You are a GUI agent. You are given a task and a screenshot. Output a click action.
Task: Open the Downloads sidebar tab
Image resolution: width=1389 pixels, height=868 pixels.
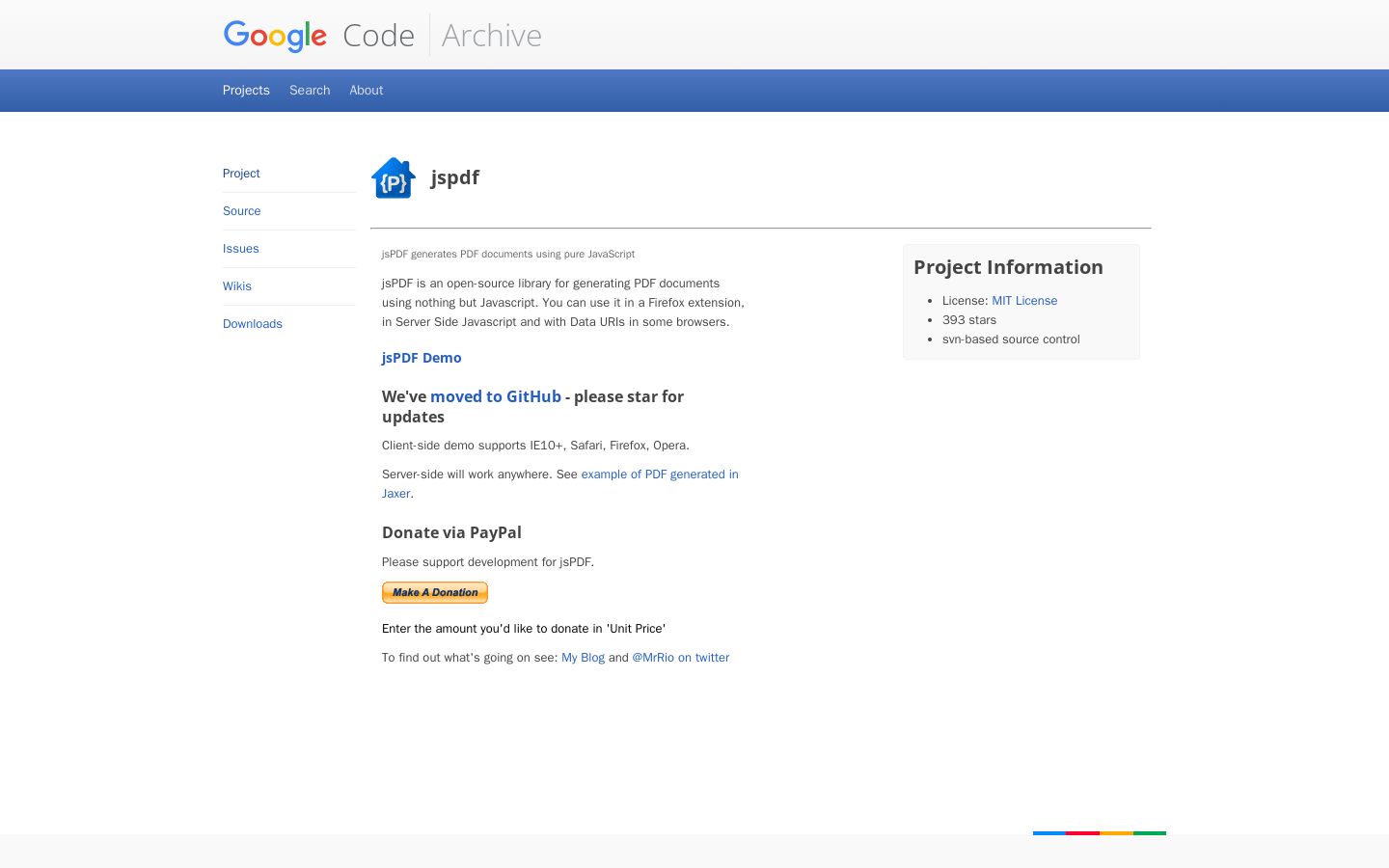[x=253, y=324]
